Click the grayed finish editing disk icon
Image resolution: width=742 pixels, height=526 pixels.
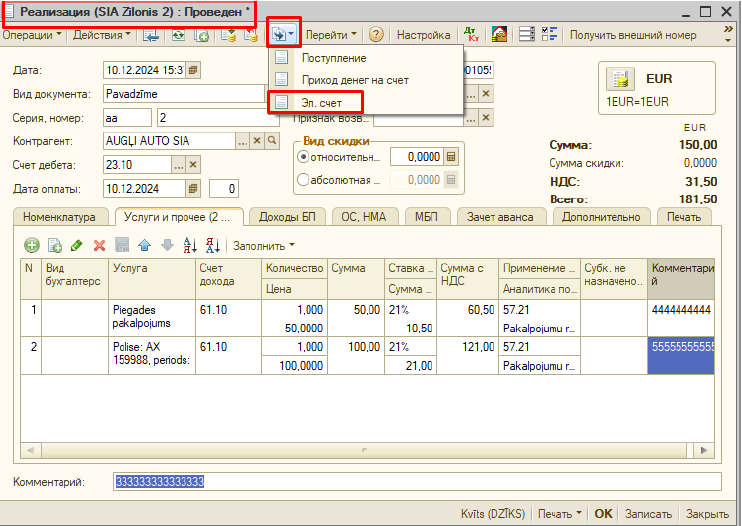(122, 245)
